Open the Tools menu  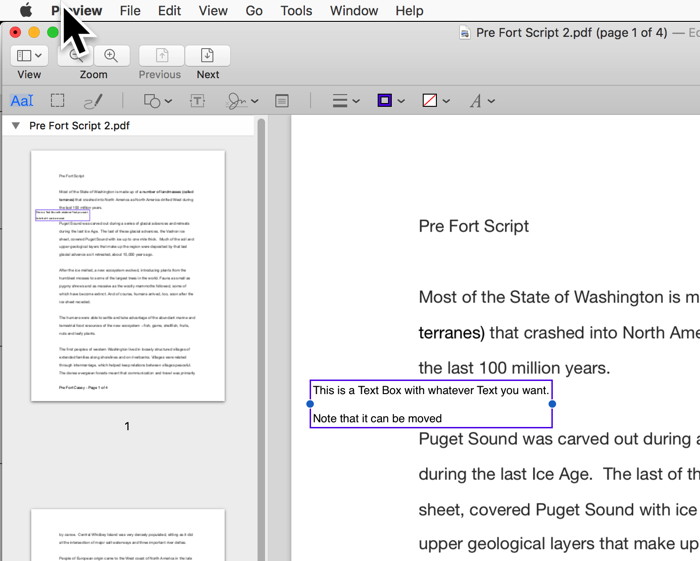point(296,11)
